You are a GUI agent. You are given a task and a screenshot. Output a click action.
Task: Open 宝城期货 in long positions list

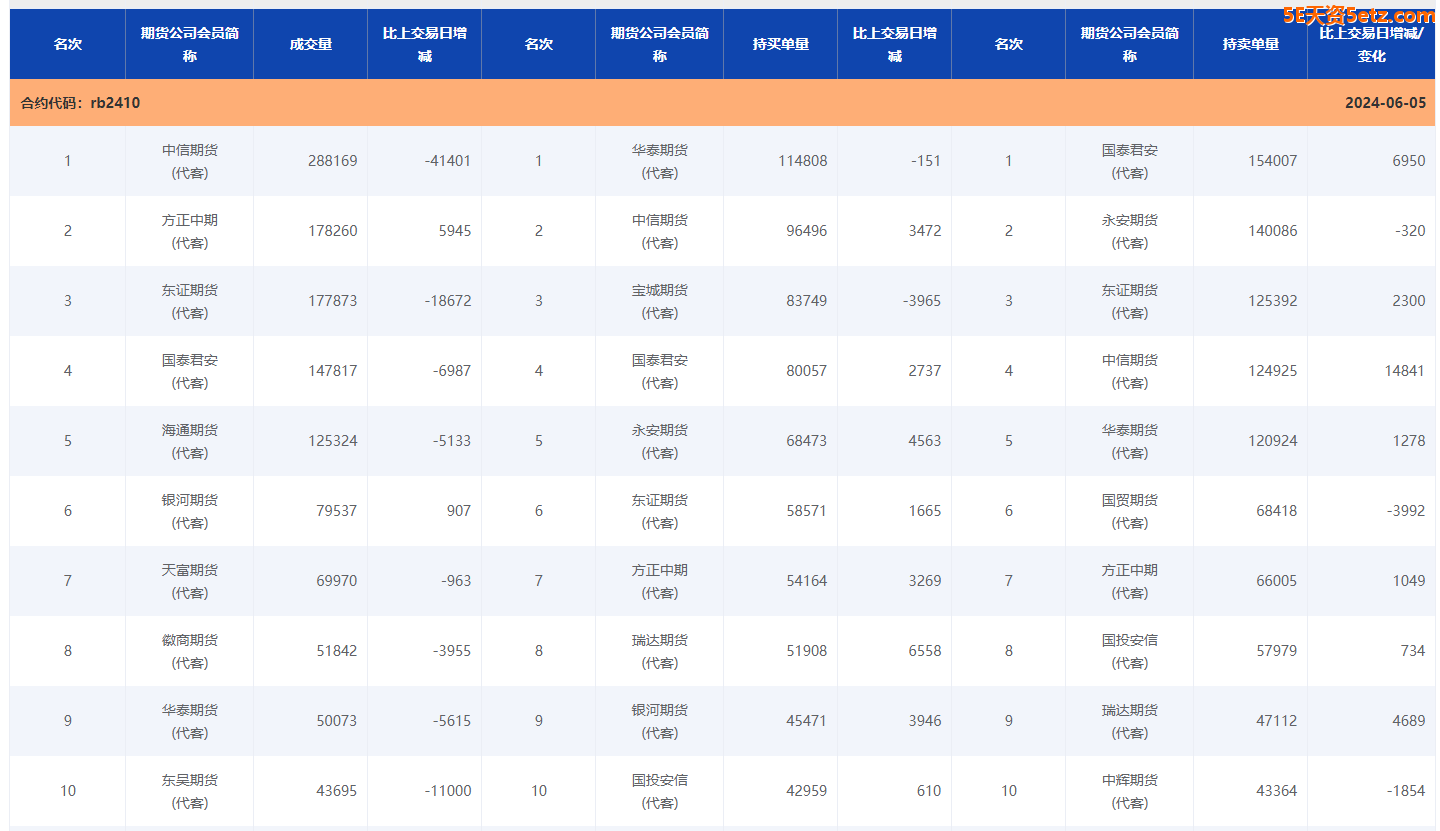659,291
